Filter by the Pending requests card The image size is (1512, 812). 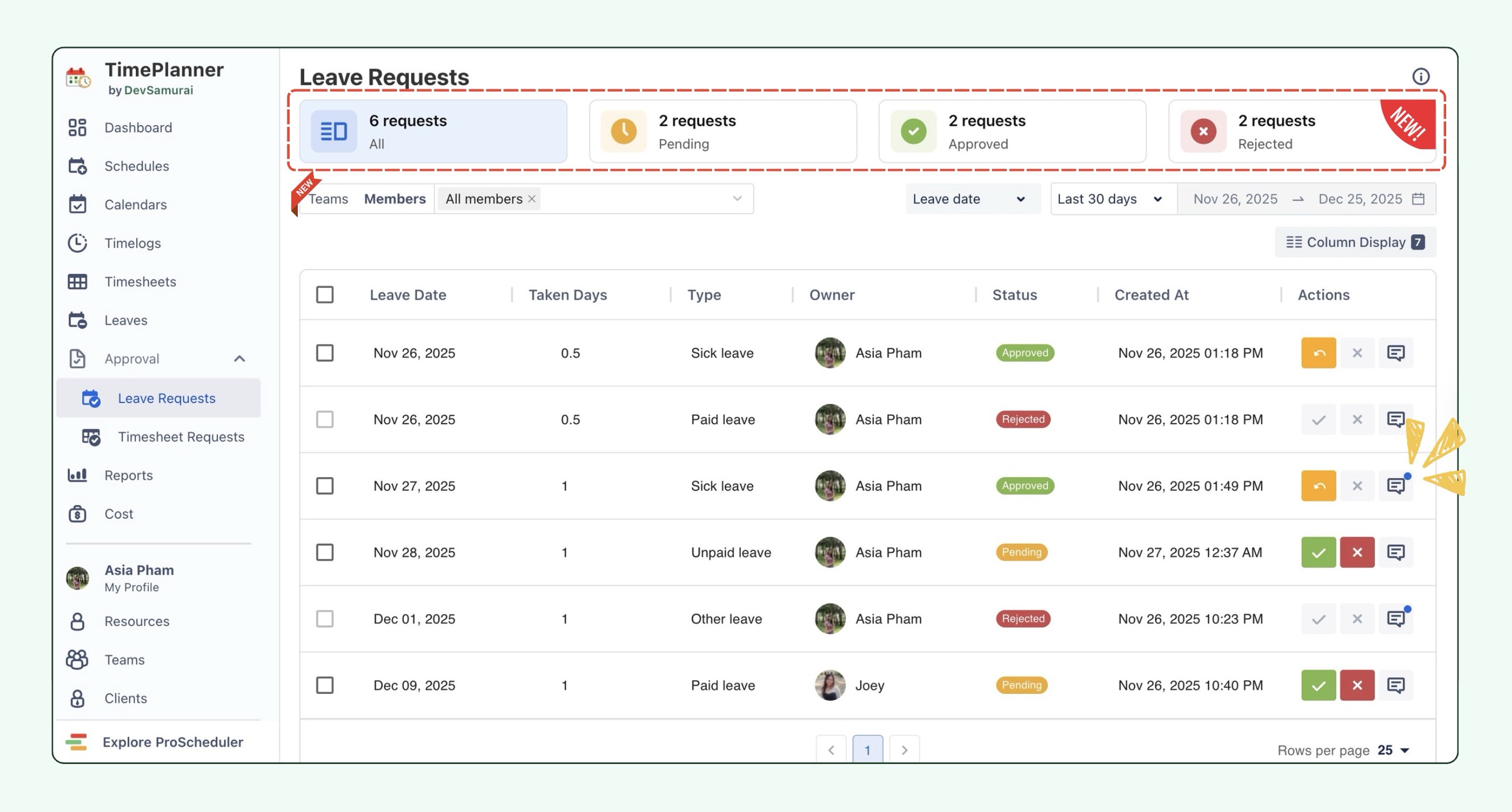click(722, 132)
